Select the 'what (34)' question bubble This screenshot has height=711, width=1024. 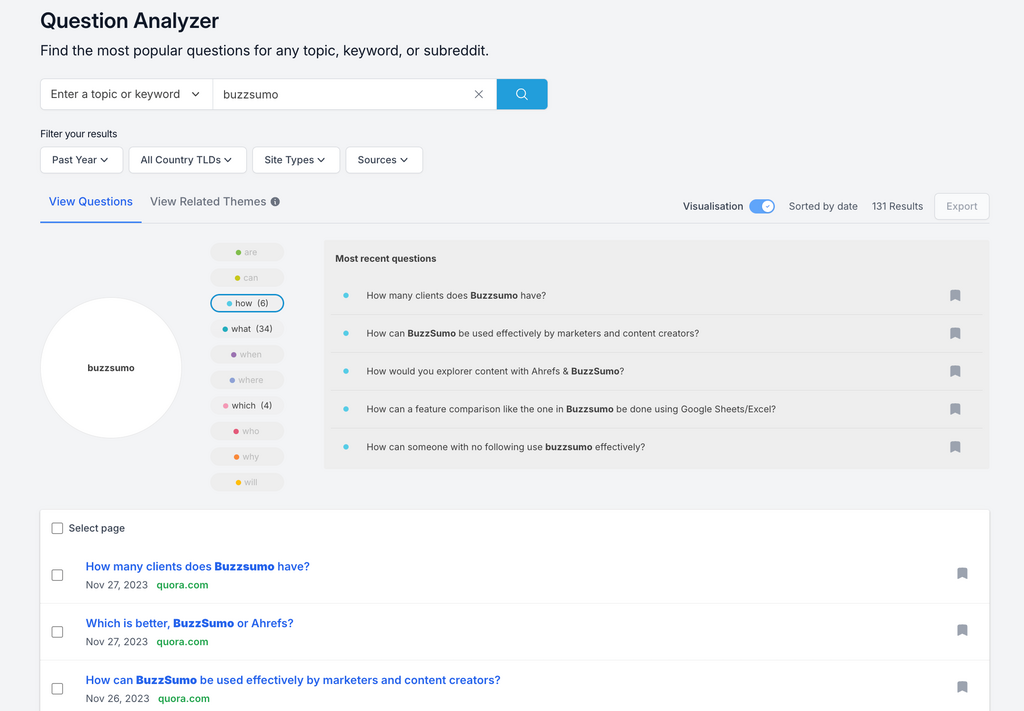point(247,329)
